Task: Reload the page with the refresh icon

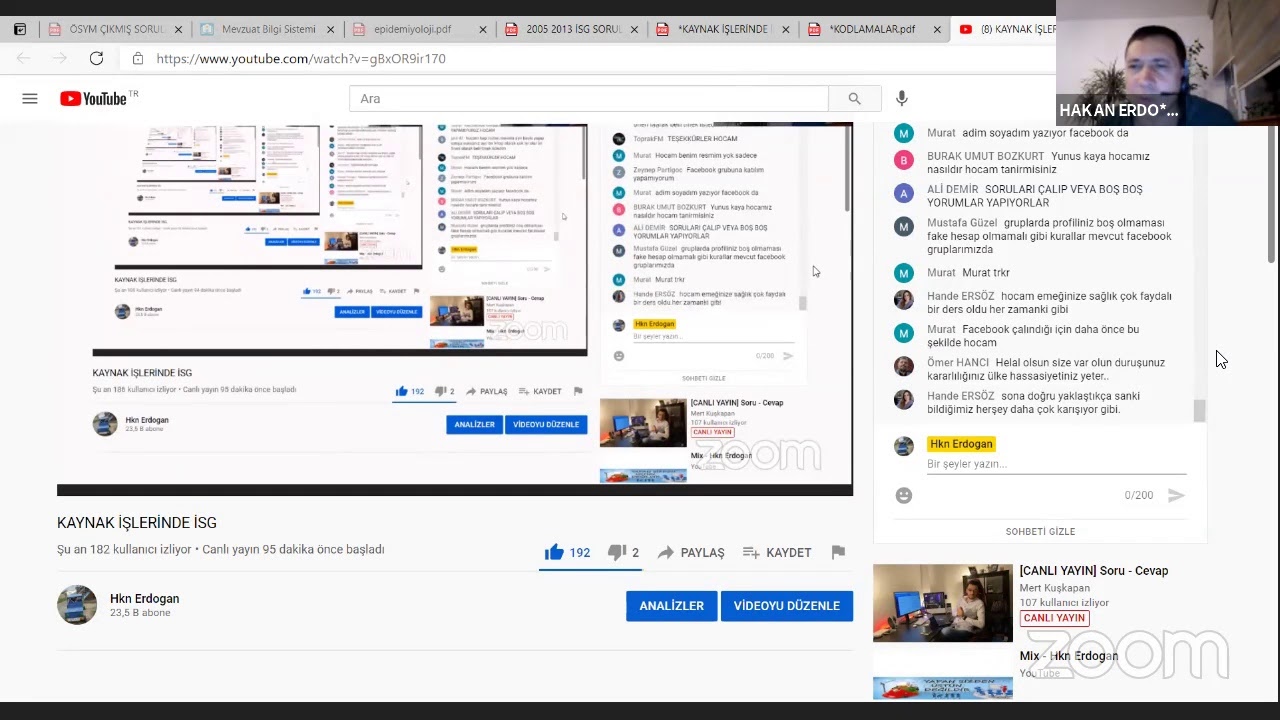Action: point(96,58)
